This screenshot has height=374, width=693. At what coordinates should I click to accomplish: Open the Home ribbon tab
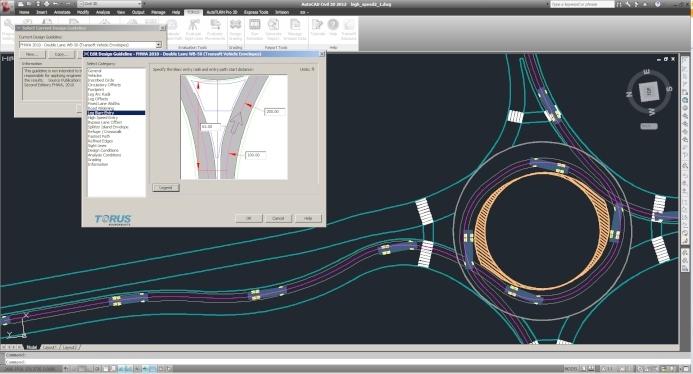(24, 12)
